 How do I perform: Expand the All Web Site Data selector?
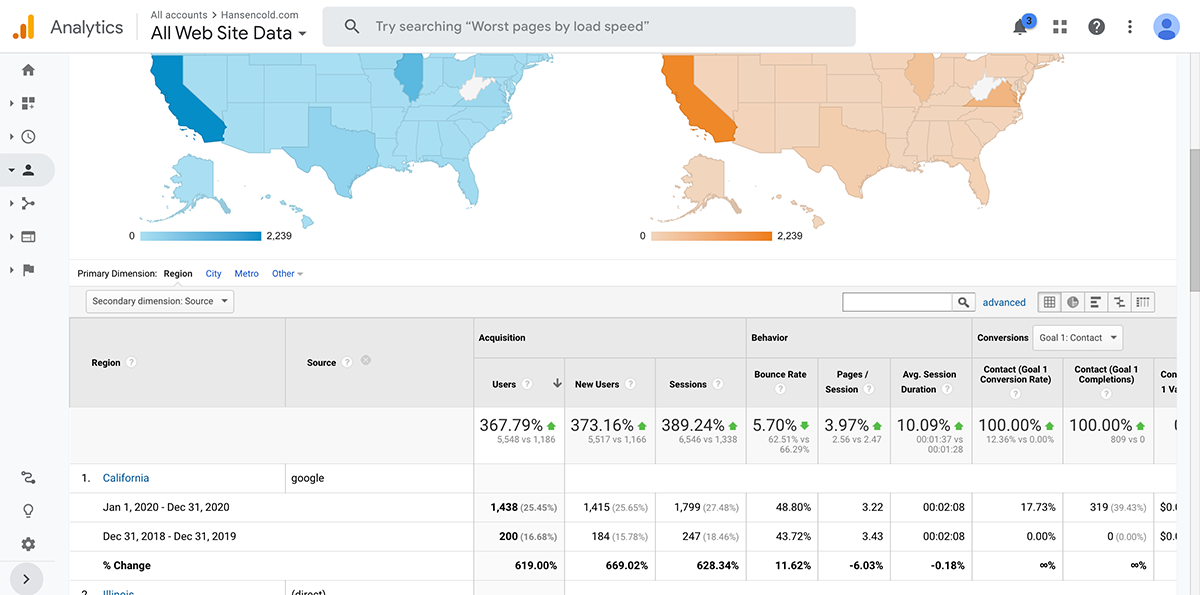pos(228,34)
